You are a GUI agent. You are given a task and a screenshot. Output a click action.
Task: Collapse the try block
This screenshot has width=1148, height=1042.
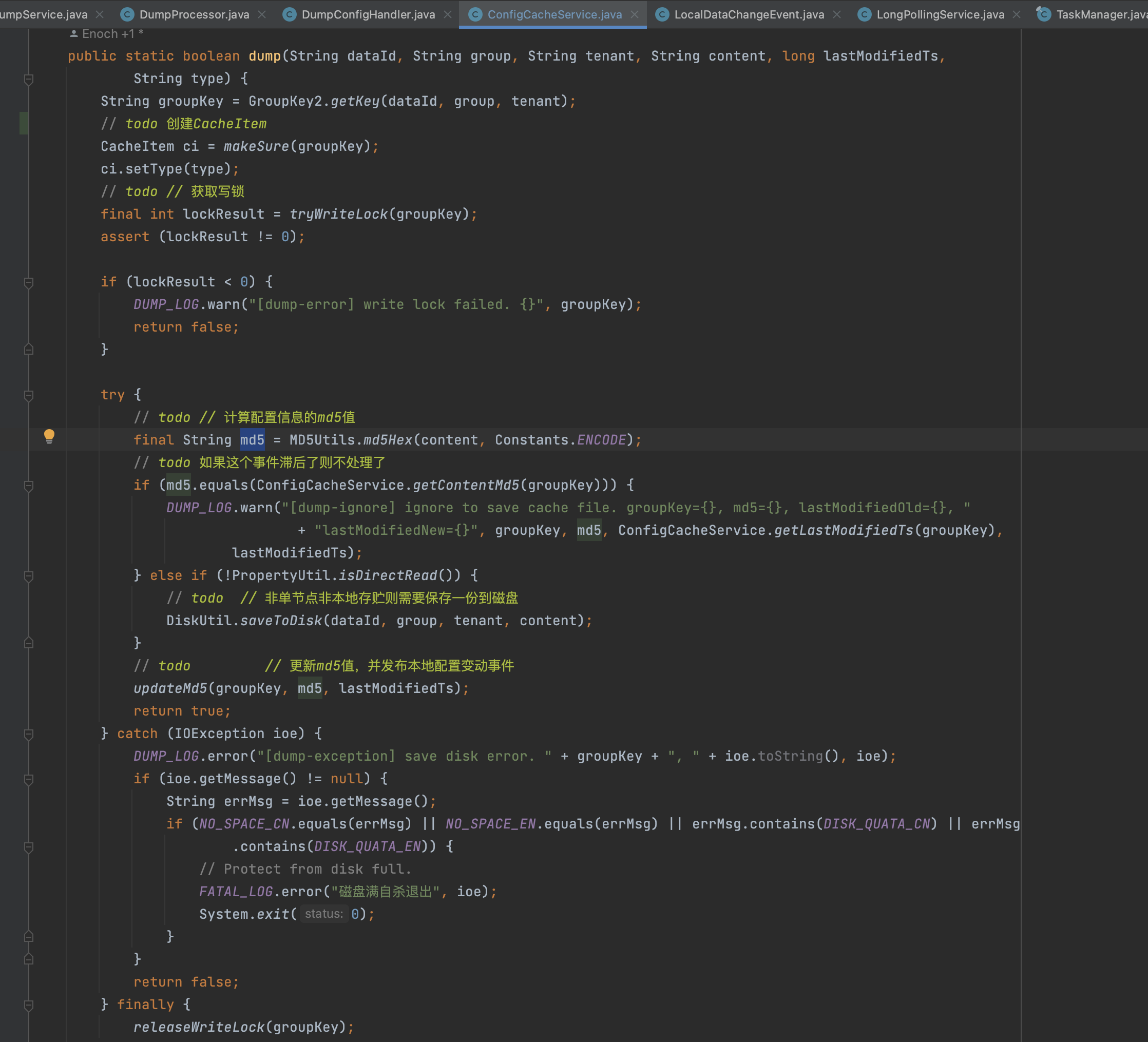click(x=28, y=395)
